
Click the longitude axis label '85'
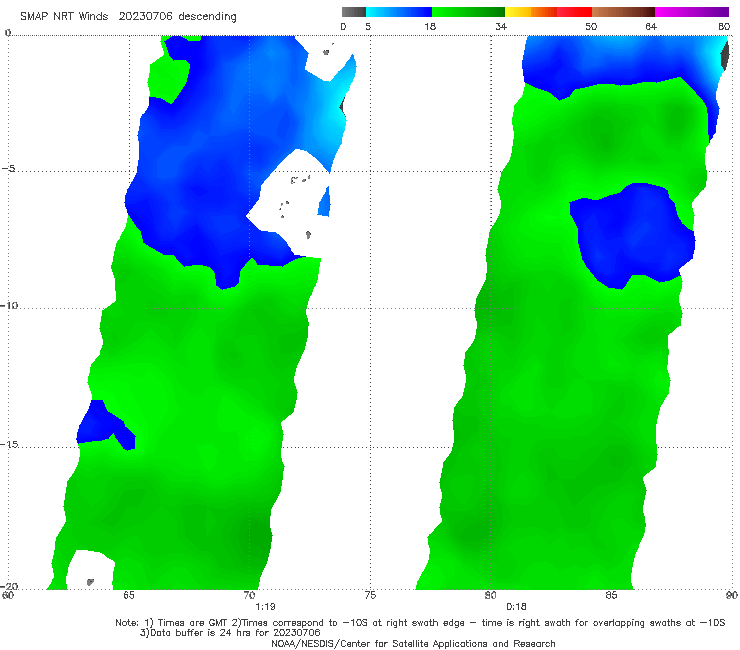click(x=611, y=595)
